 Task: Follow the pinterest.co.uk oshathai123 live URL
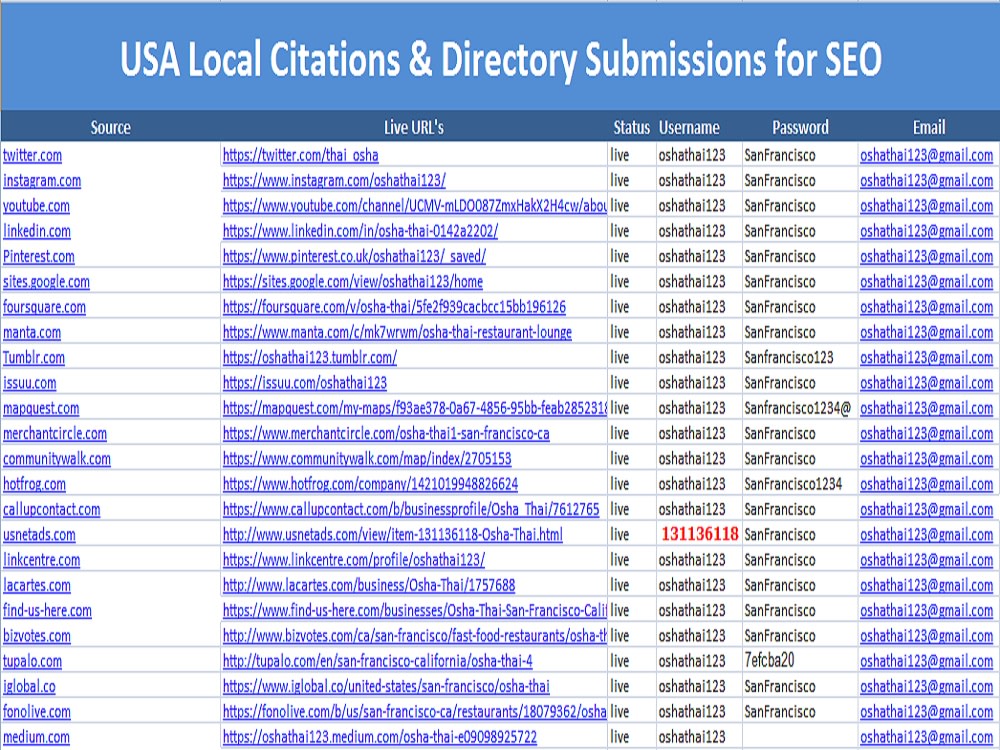354,256
